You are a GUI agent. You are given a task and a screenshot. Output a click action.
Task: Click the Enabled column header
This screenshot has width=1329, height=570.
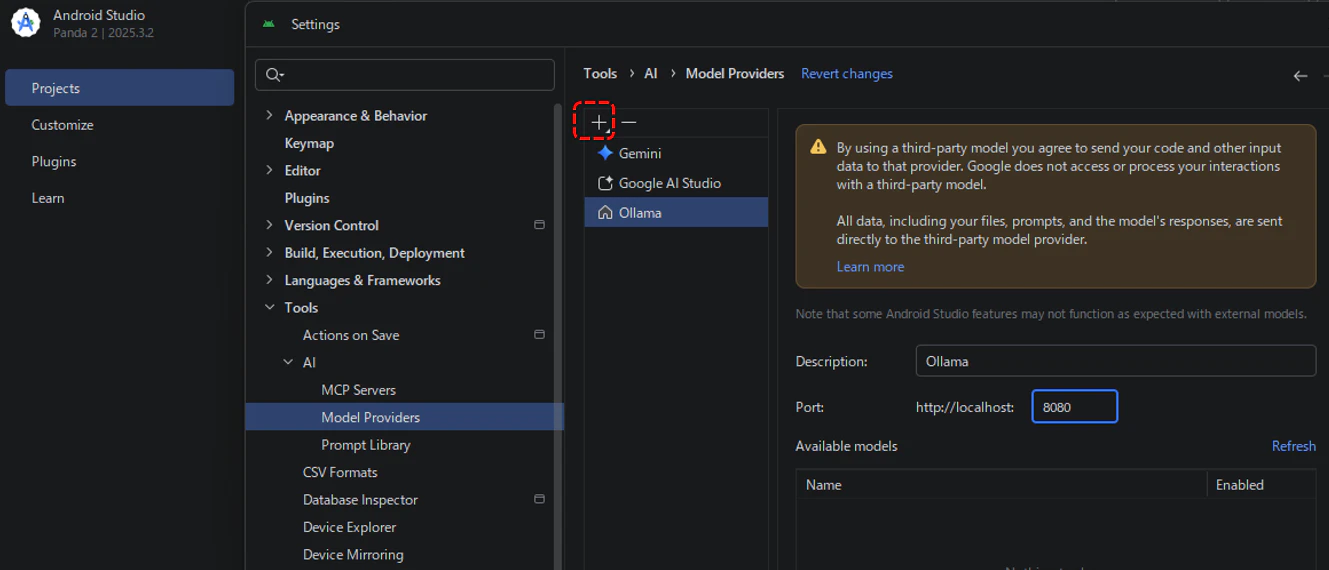tap(1261, 484)
